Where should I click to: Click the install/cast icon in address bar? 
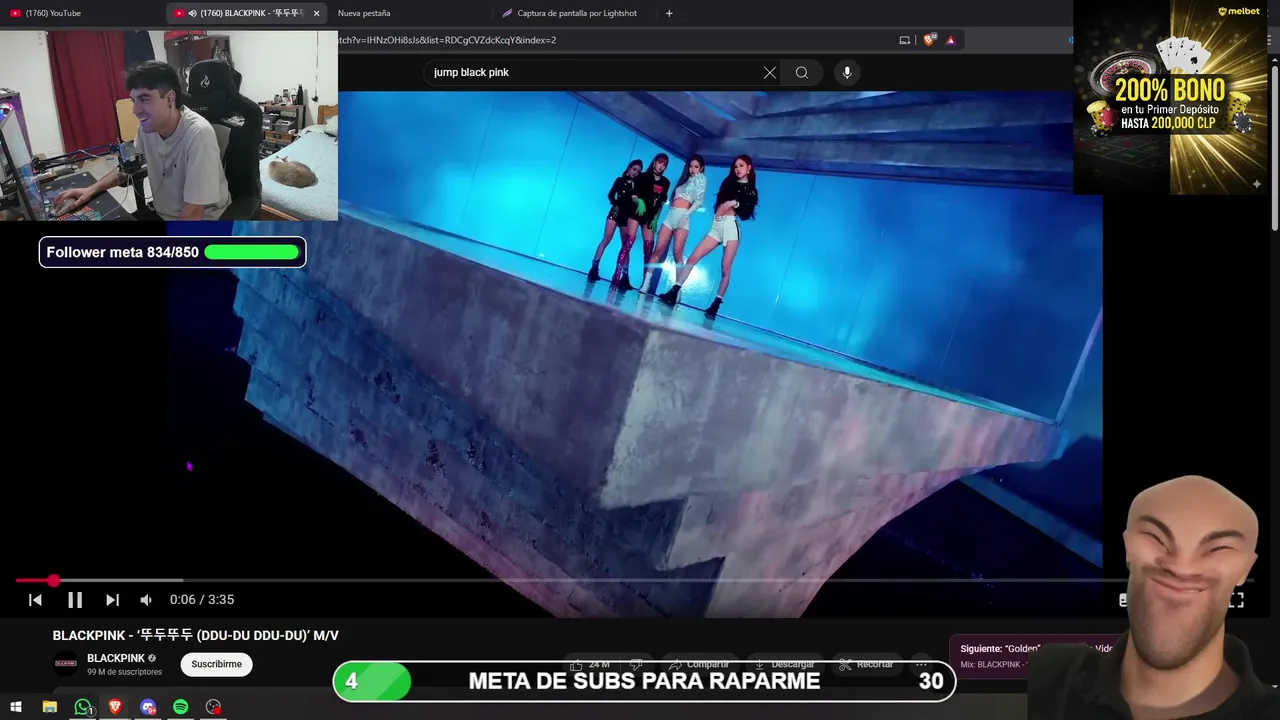click(x=905, y=40)
